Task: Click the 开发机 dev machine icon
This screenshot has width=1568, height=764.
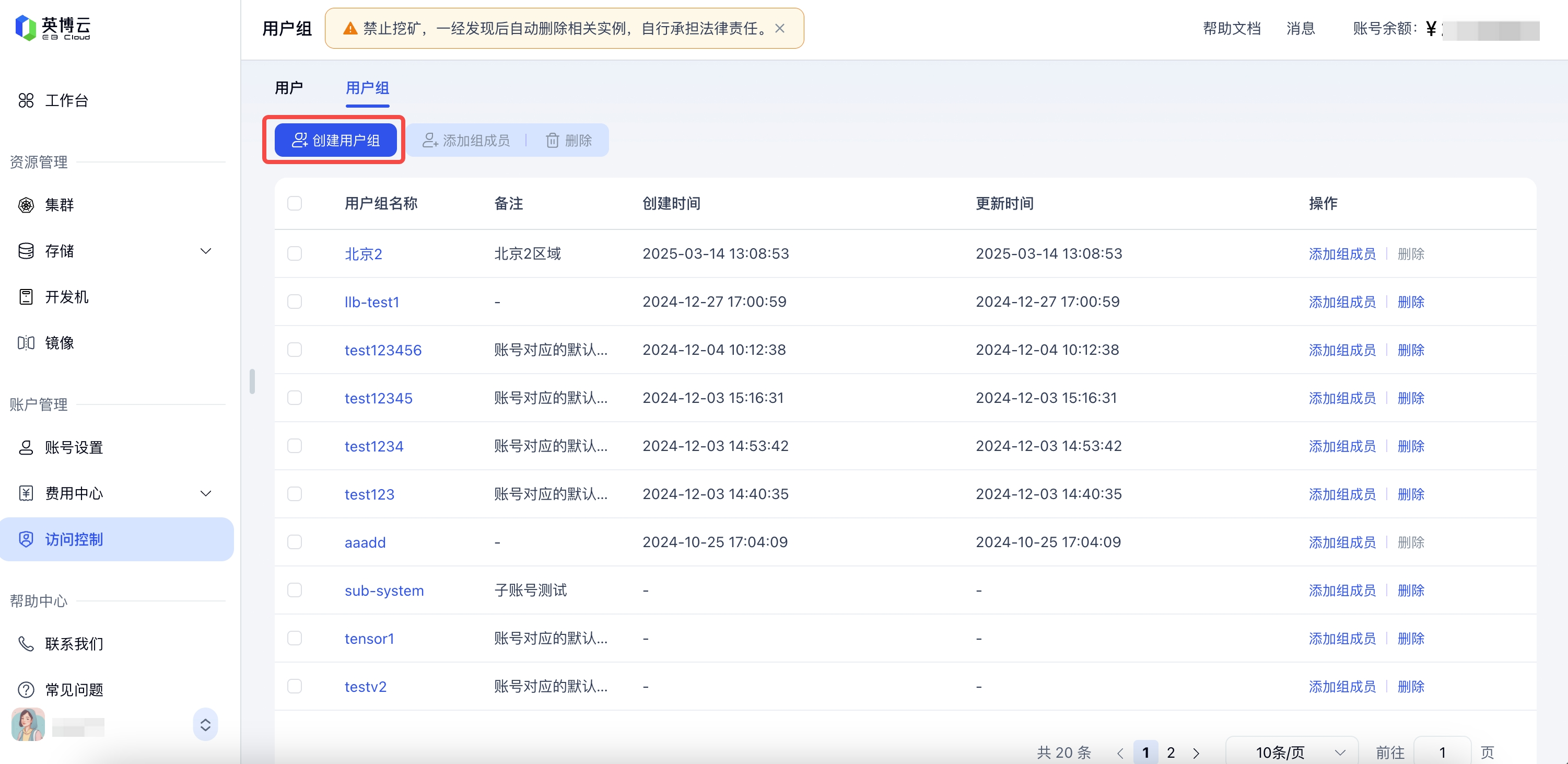Action: click(26, 297)
